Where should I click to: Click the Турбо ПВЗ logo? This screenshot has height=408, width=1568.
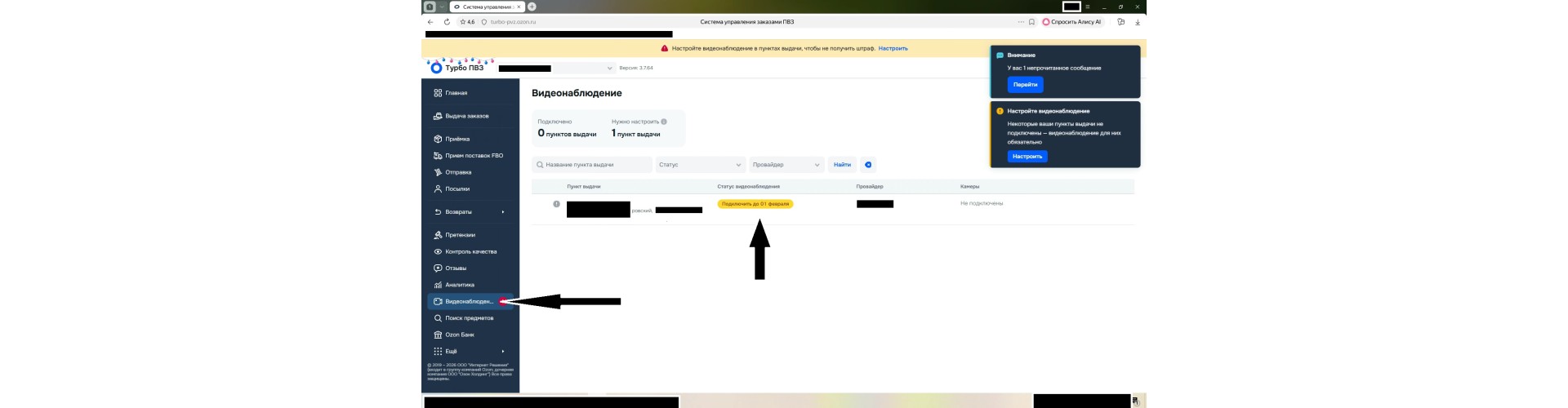point(457,68)
